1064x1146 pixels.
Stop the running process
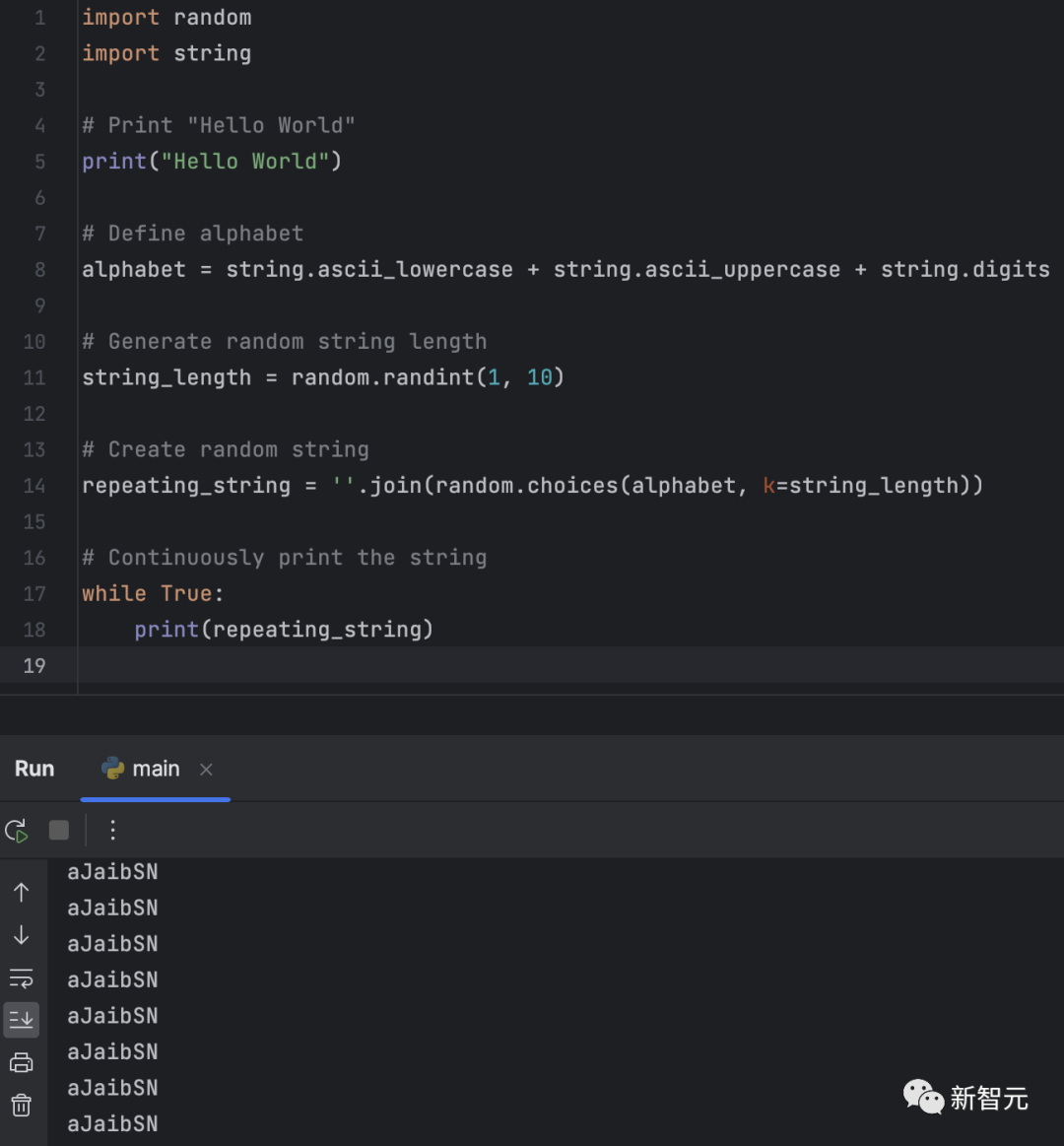pos(59,831)
